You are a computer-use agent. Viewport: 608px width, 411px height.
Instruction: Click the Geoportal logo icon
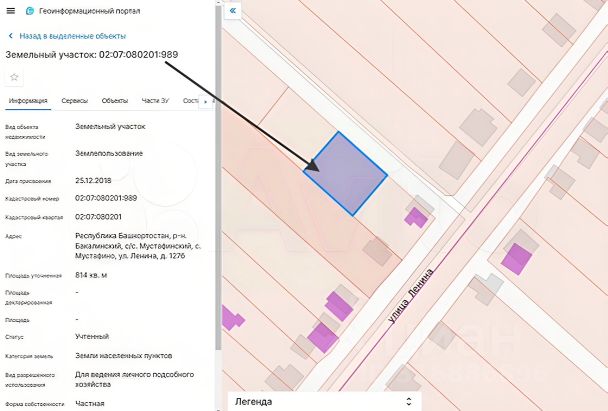click(29, 11)
